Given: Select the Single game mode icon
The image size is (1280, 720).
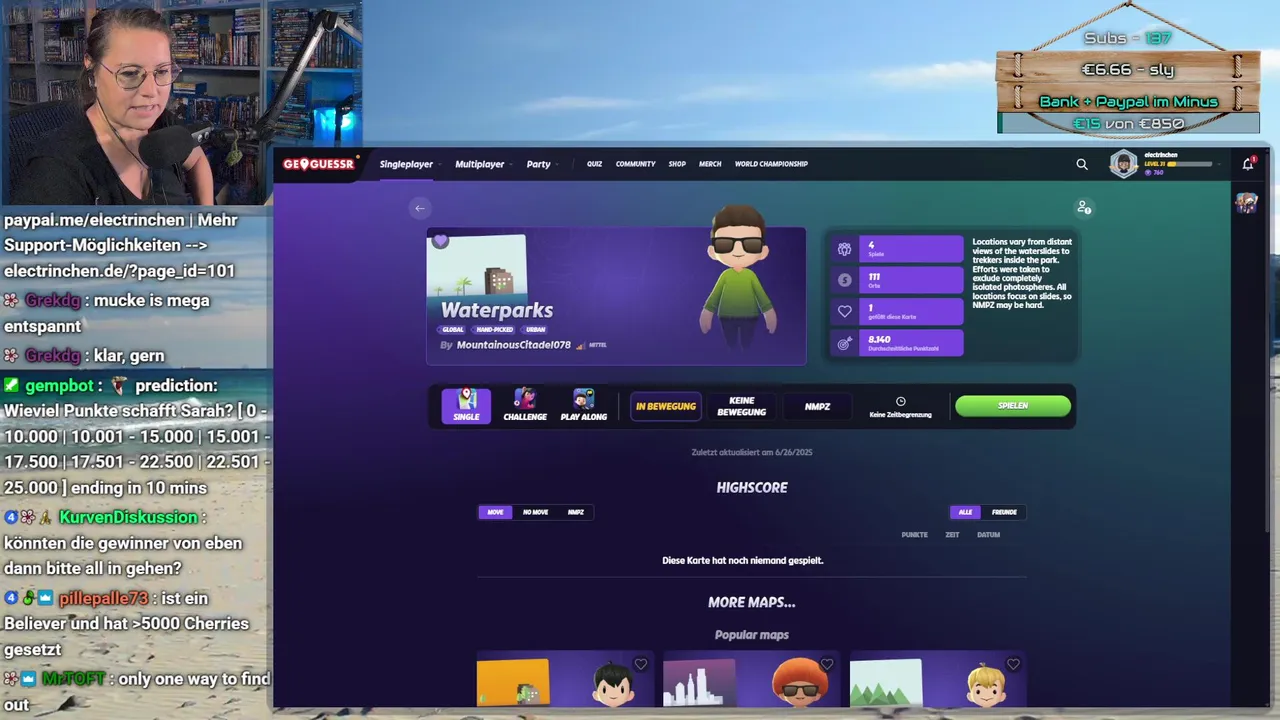Looking at the screenshot, I should pos(466,406).
